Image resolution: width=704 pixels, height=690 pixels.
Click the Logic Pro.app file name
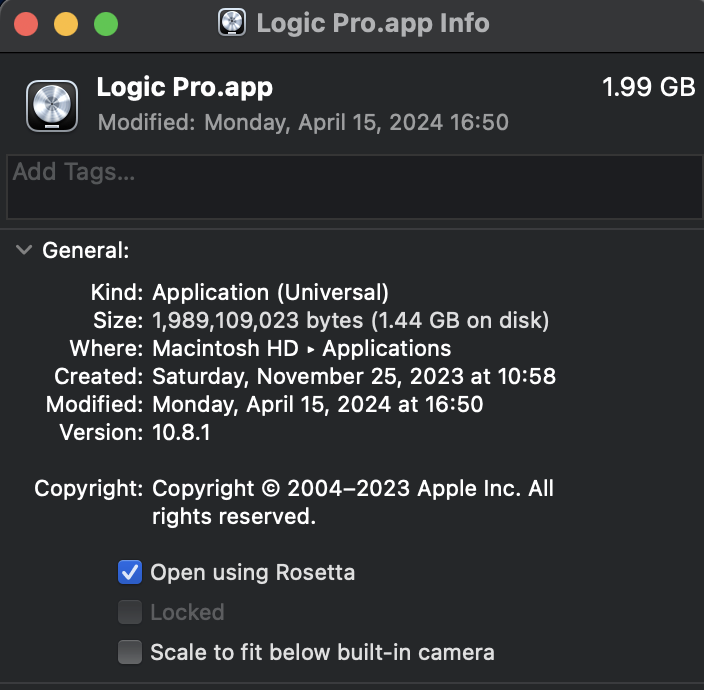tap(185, 87)
